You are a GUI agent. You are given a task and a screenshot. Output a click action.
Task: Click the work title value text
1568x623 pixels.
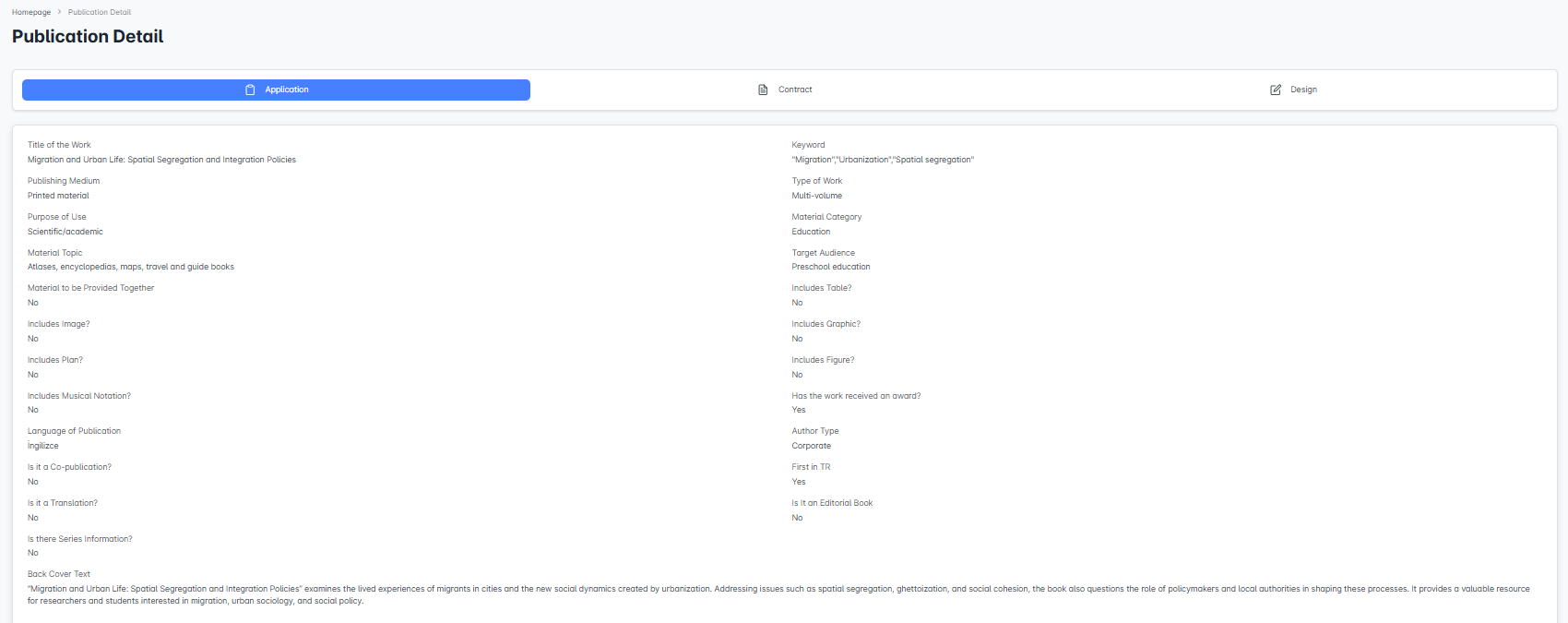161,160
